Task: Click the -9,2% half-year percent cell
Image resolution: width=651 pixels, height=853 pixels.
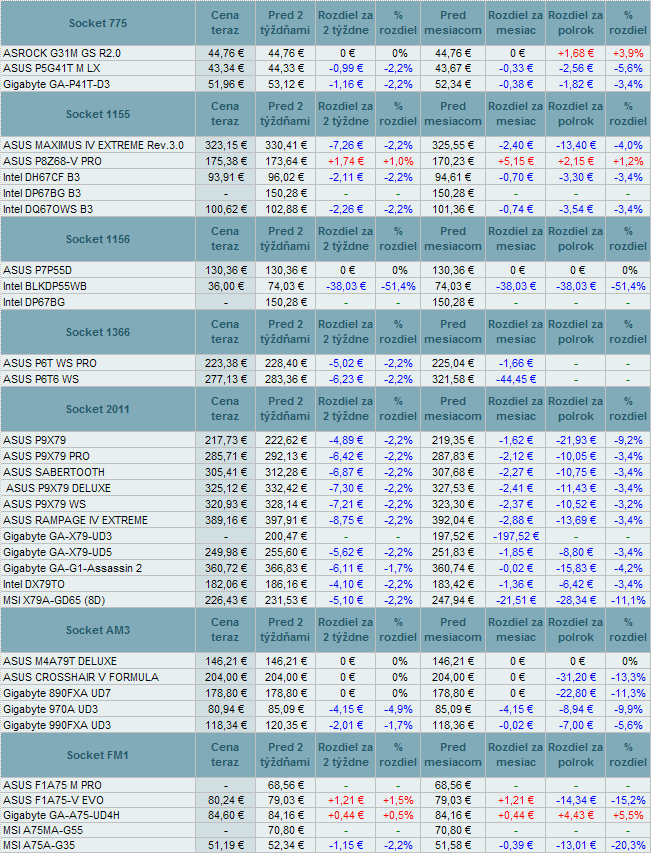Action: (628, 440)
